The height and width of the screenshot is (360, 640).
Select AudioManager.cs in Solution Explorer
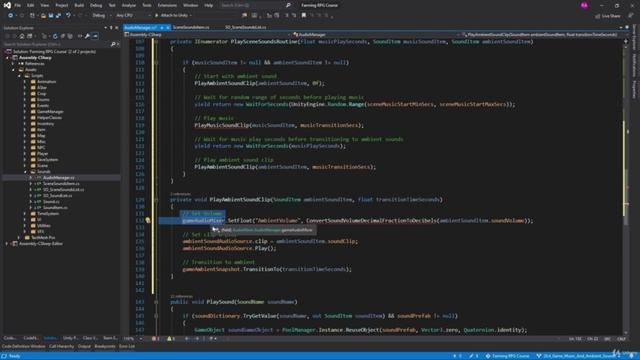click(59, 178)
